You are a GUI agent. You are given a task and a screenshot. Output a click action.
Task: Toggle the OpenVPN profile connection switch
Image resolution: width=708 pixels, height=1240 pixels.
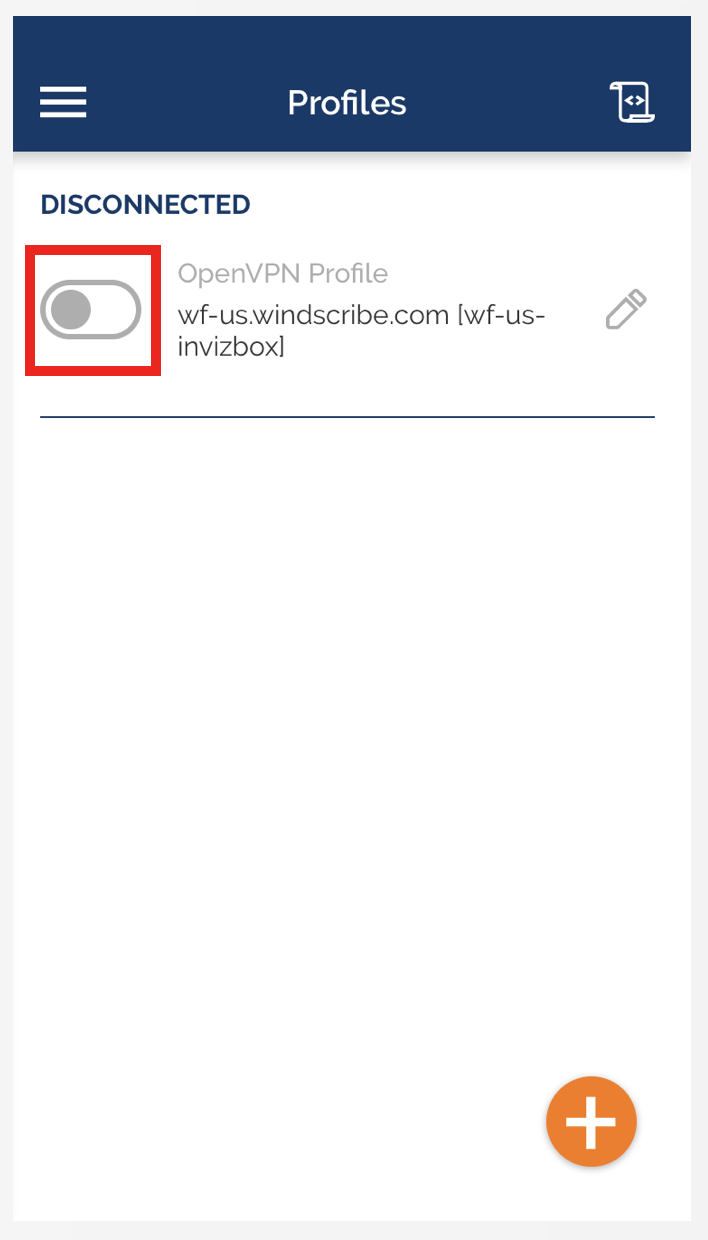click(x=91, y=310)
